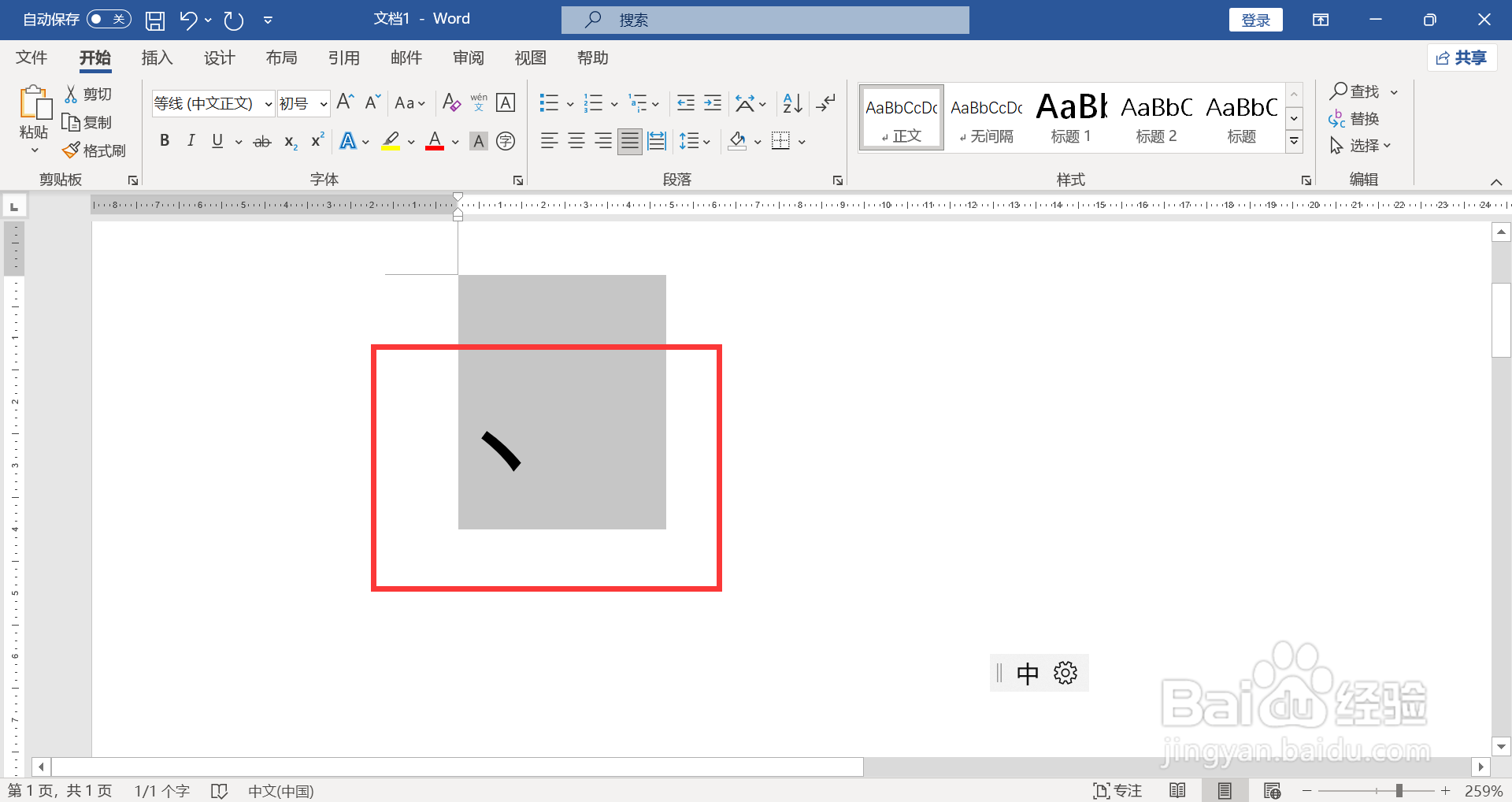Click the Login (登录) button
The height and width of the screenshot is (802, 1512).
point(1255,20)
